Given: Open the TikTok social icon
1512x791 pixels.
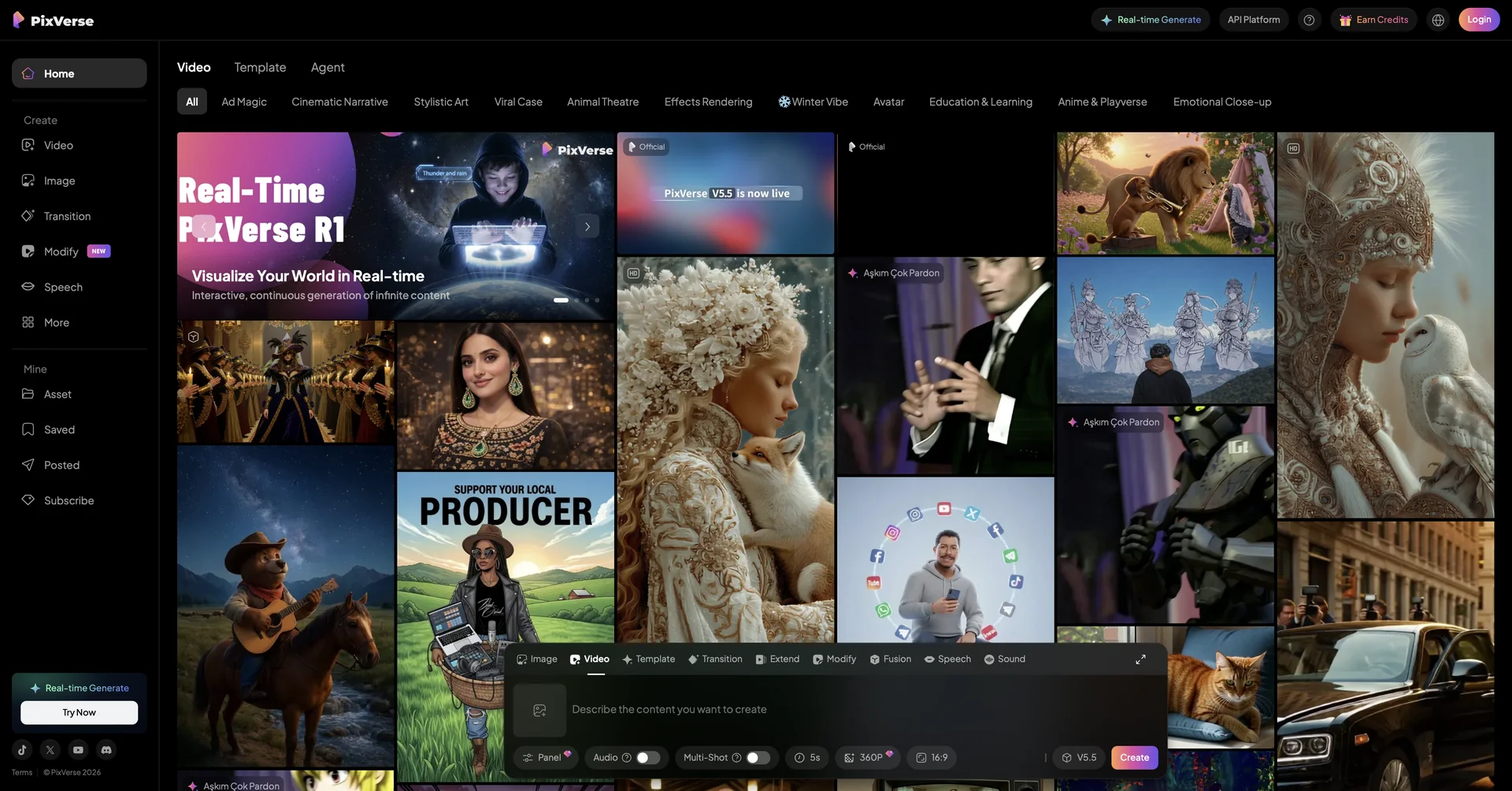Looking at the screenshot, I should point(22,750).
